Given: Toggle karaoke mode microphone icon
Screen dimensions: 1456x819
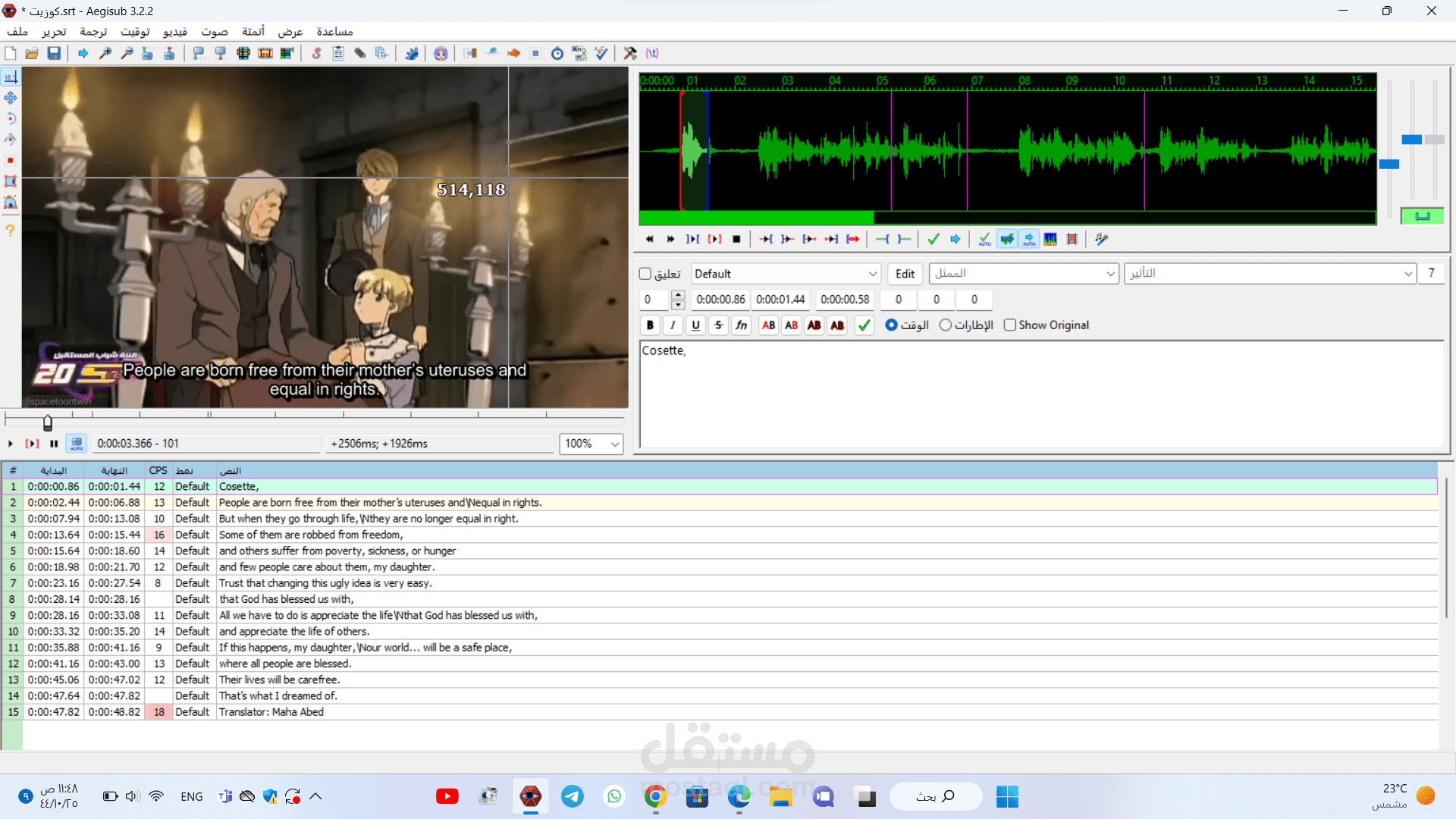Looking at the screenshot, I should pyautogui.click(x=1102, y=239).
